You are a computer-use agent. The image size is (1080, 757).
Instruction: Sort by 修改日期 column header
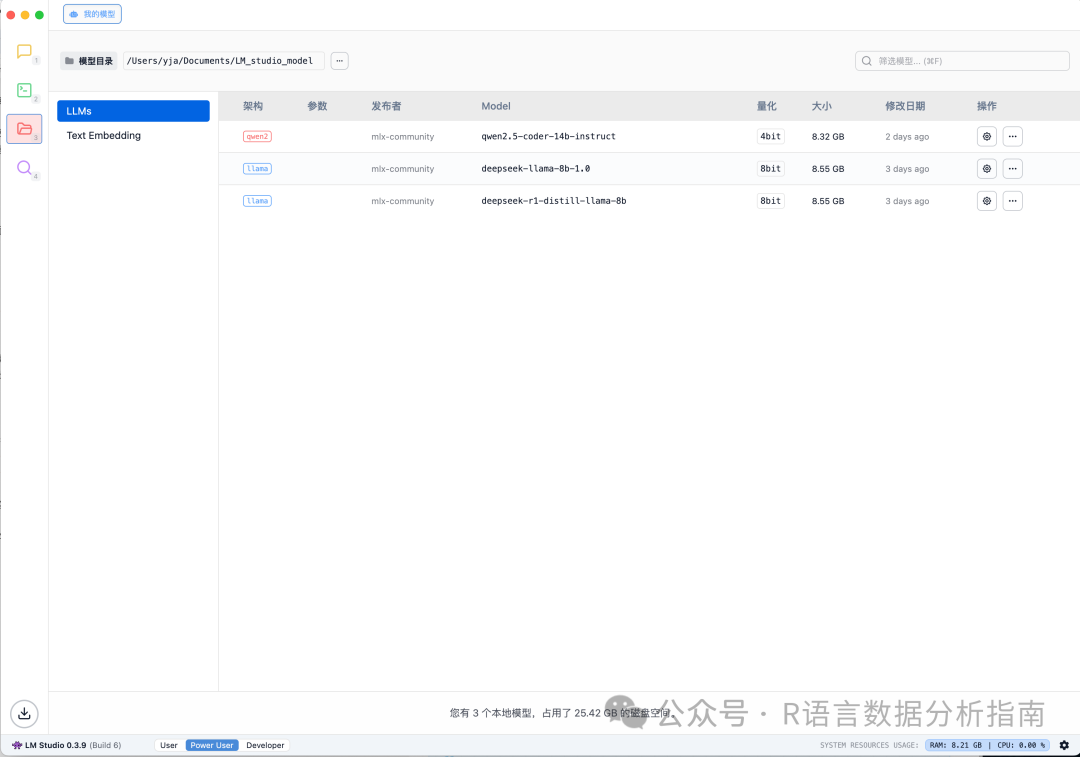905,106
